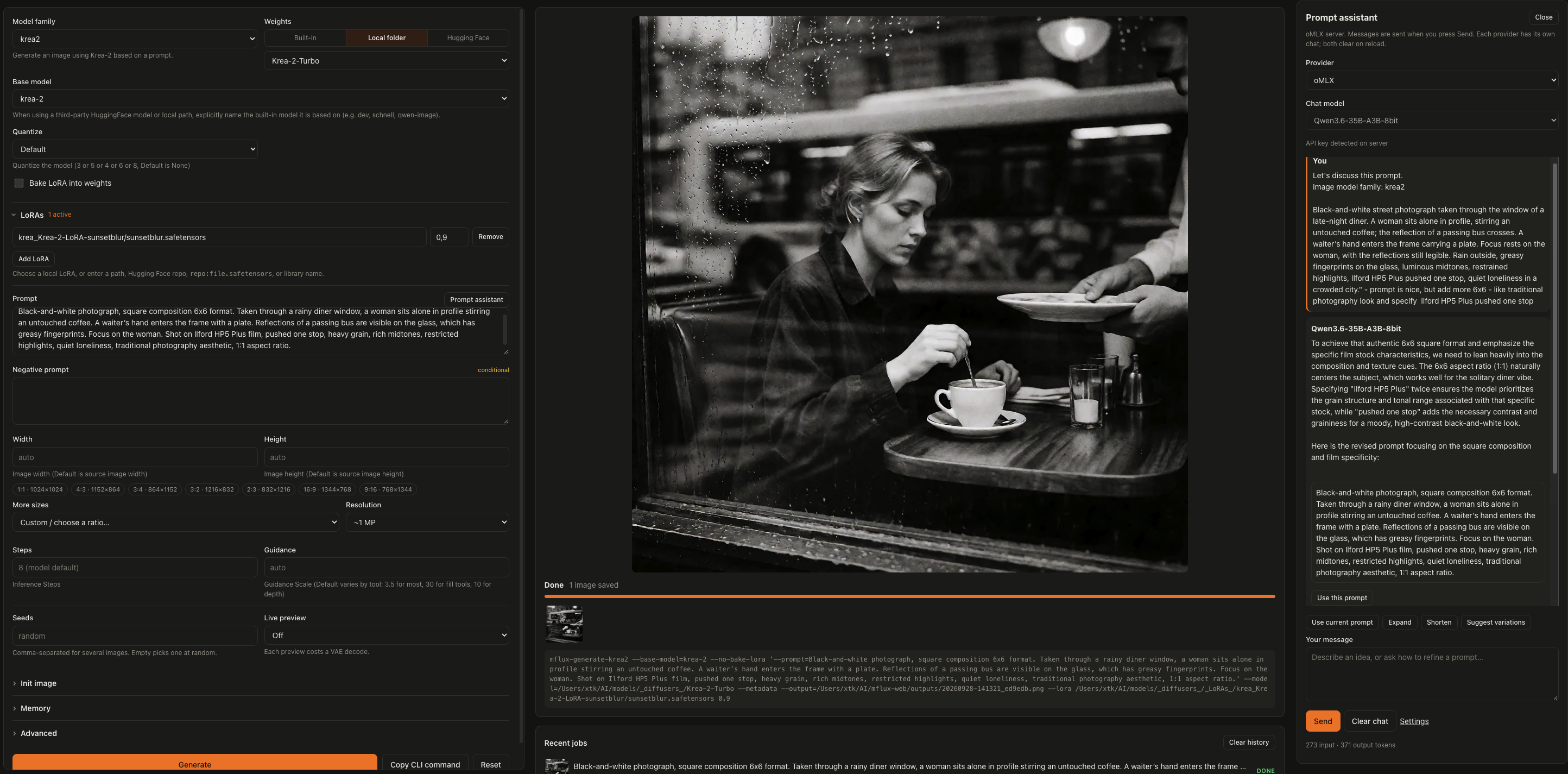Choose the 4:3 · 1152×864 size preset
This screenshot has height=774, width=1568.
coord(98,489)
